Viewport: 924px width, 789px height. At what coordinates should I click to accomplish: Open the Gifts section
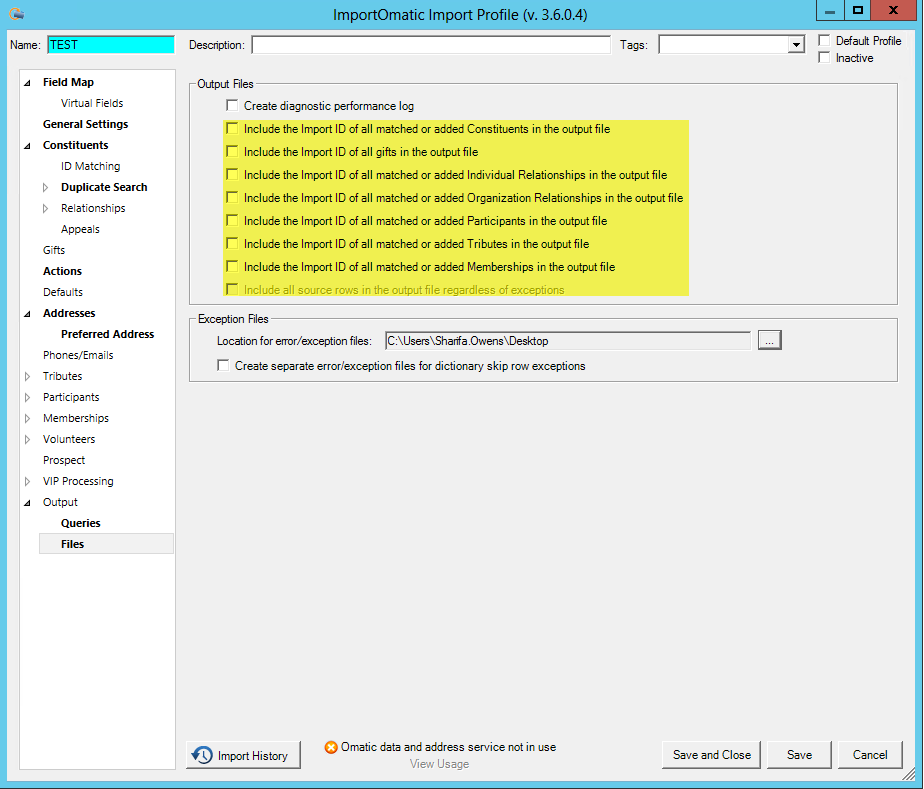pos(54,250)
